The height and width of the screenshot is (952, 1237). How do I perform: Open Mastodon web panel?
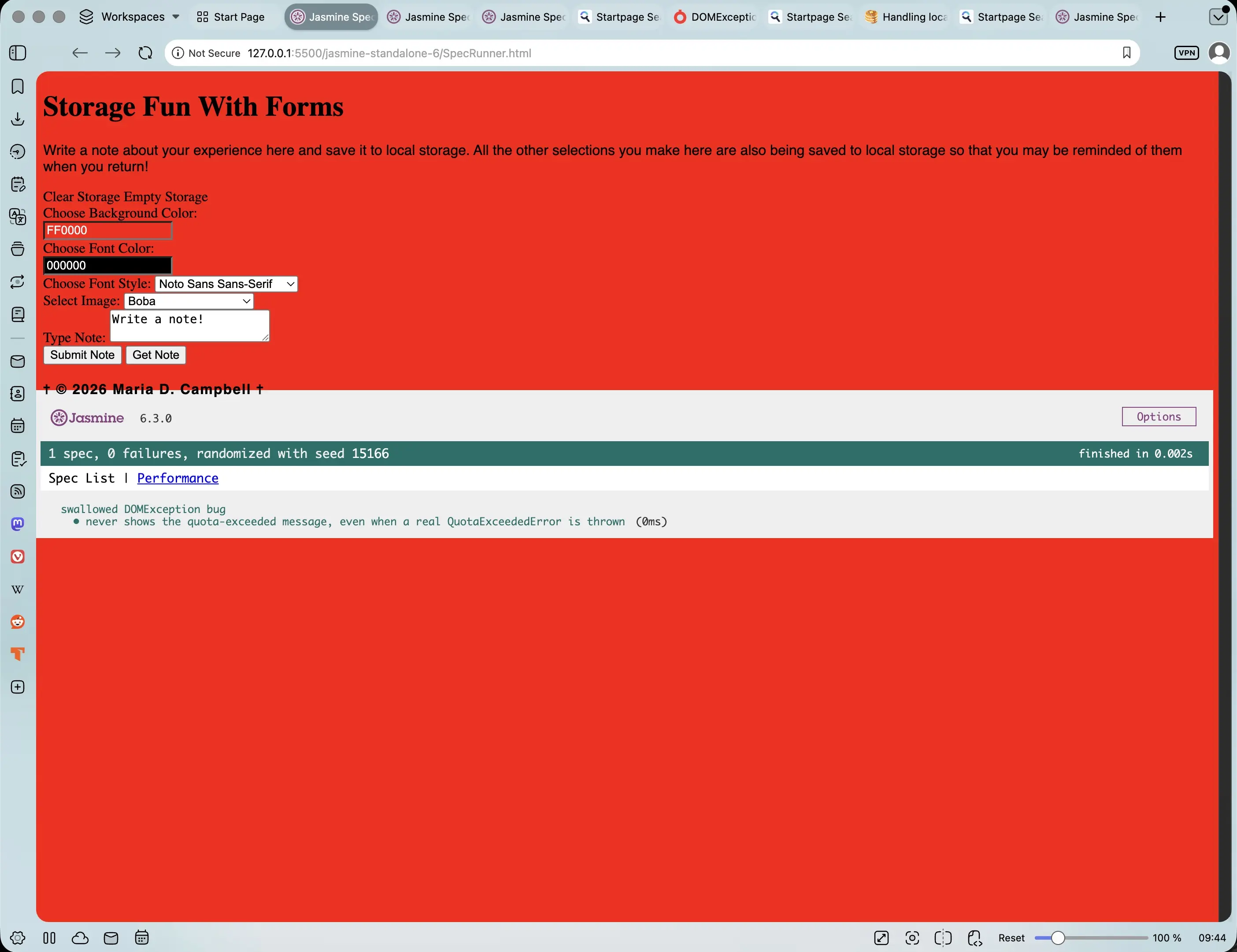pyautogui.click(x=18, y=524)
